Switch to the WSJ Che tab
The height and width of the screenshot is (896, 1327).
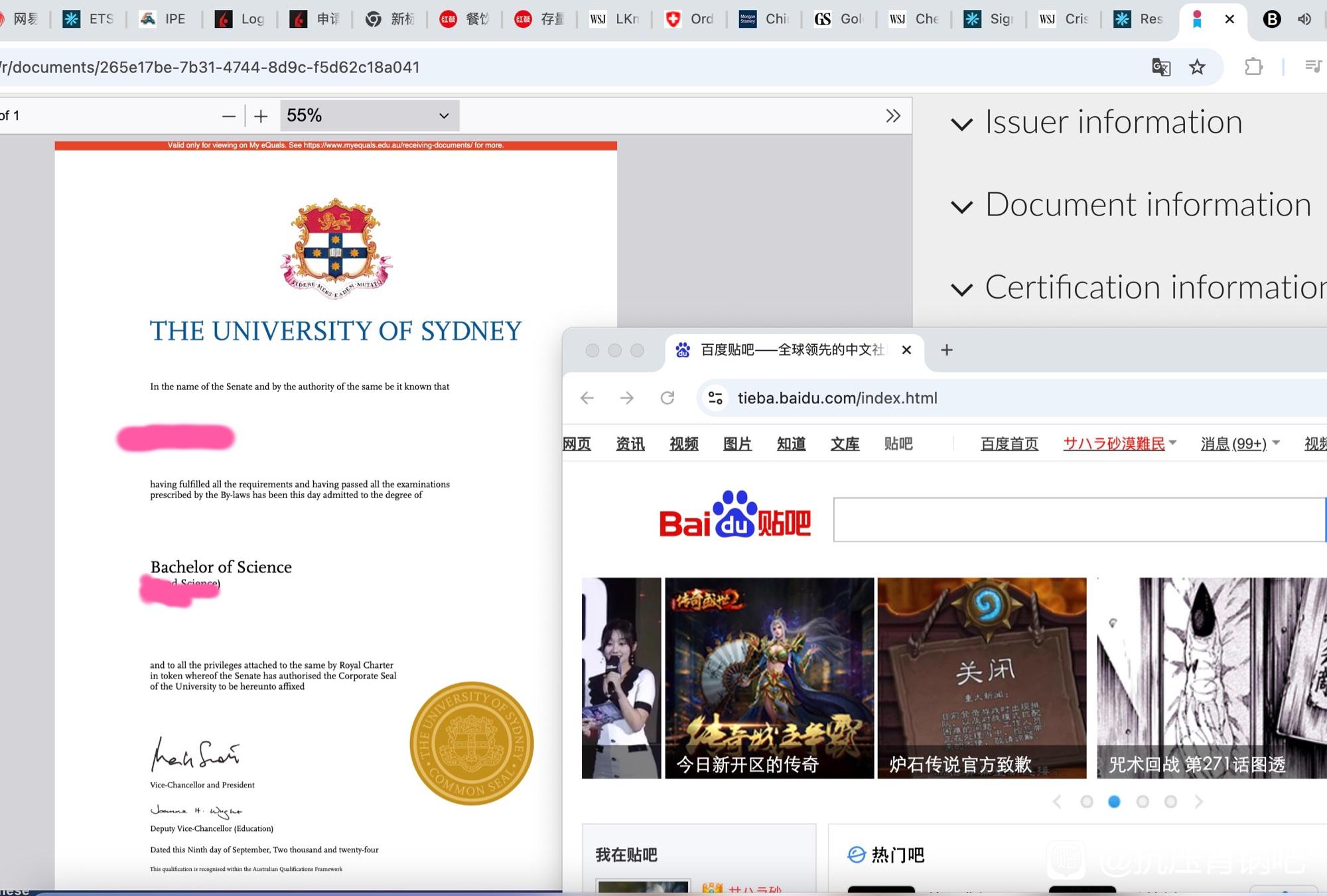click(914, 19)
